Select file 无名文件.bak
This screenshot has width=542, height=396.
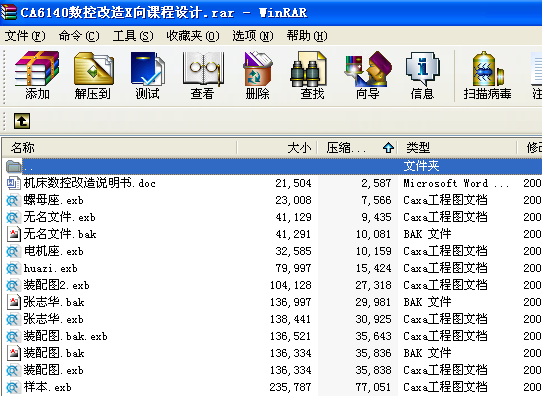[60, 234]
